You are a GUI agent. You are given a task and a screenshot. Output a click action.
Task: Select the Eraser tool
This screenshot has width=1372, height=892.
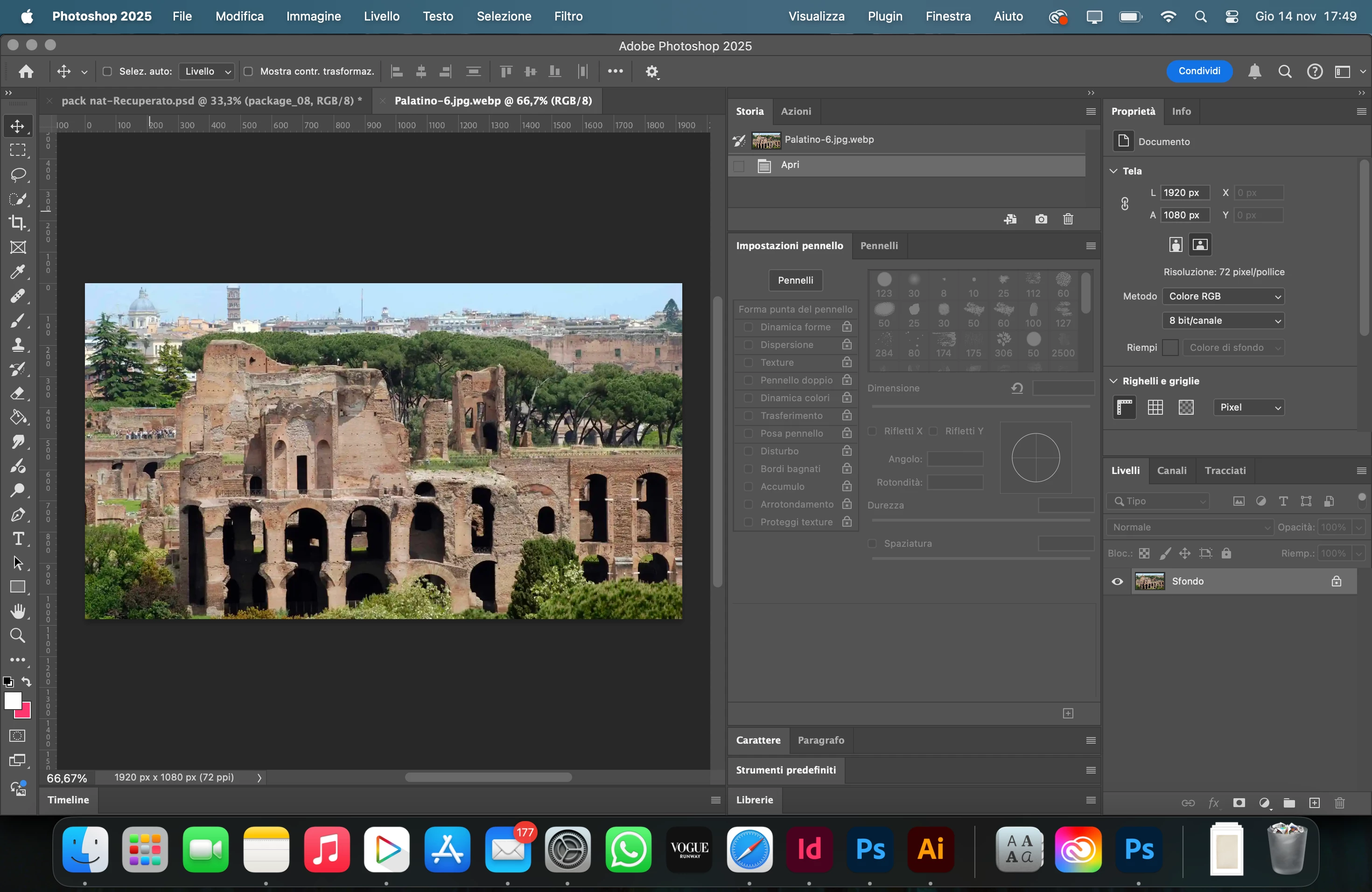coord(18,394)
